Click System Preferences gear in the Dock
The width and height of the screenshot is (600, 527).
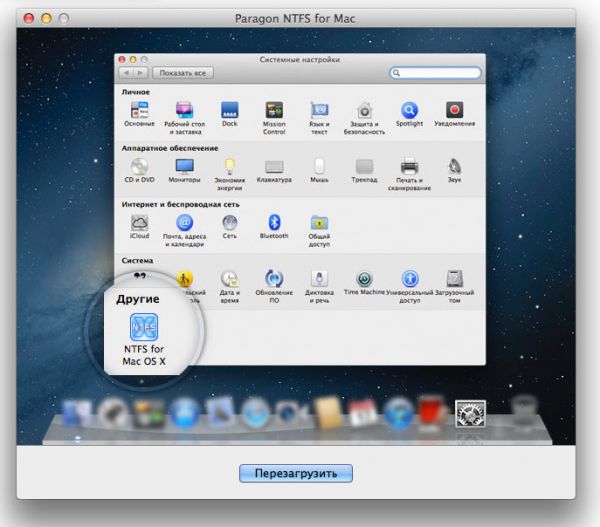pos(468,413)
